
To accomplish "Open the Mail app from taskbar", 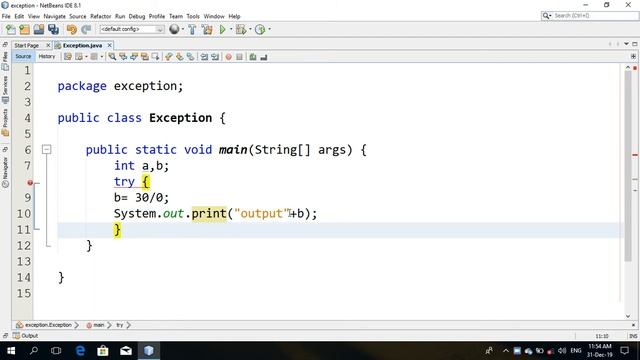I will click(126, 351).
